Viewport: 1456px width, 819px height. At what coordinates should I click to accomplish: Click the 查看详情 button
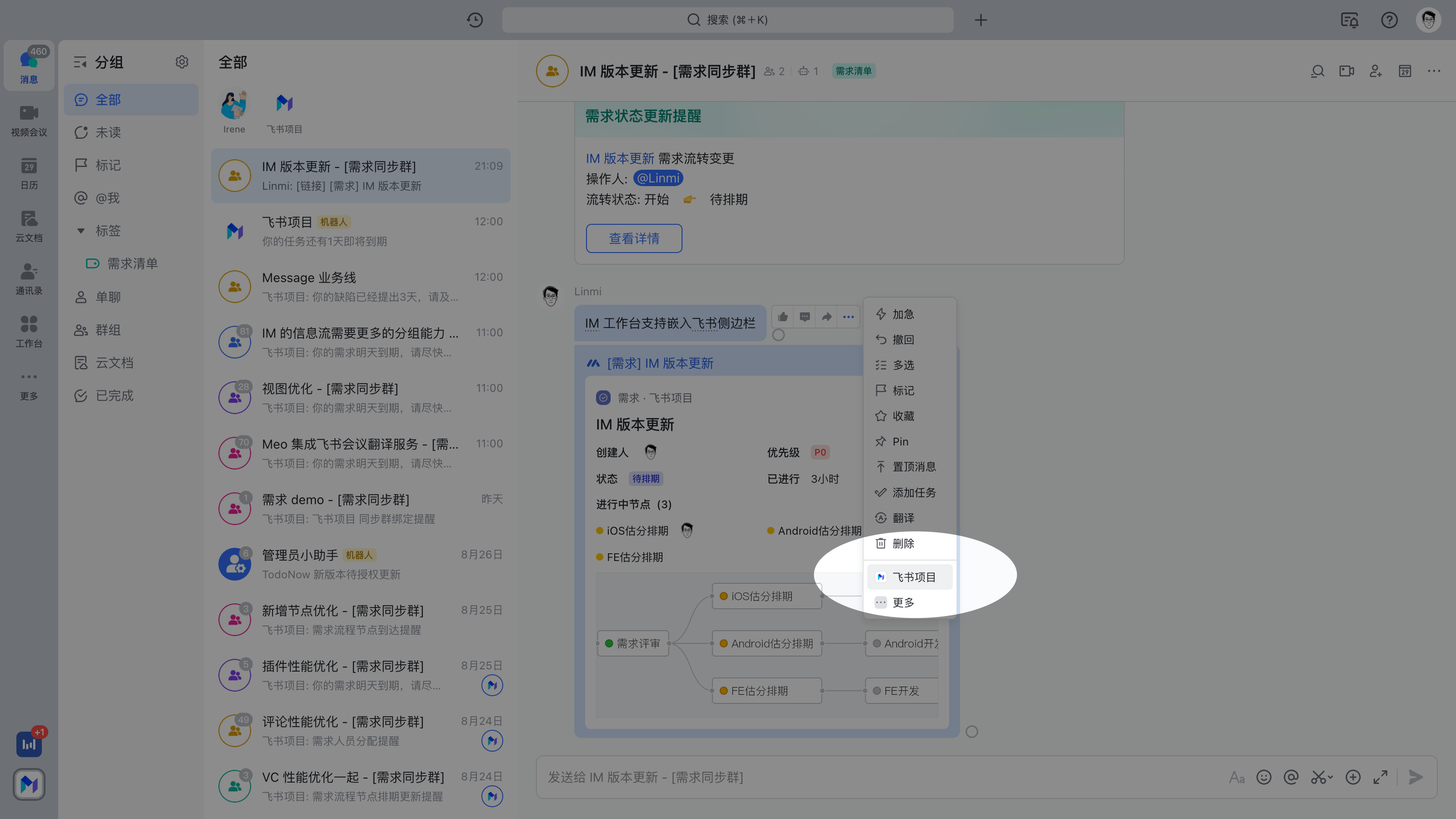coord(634,238)
